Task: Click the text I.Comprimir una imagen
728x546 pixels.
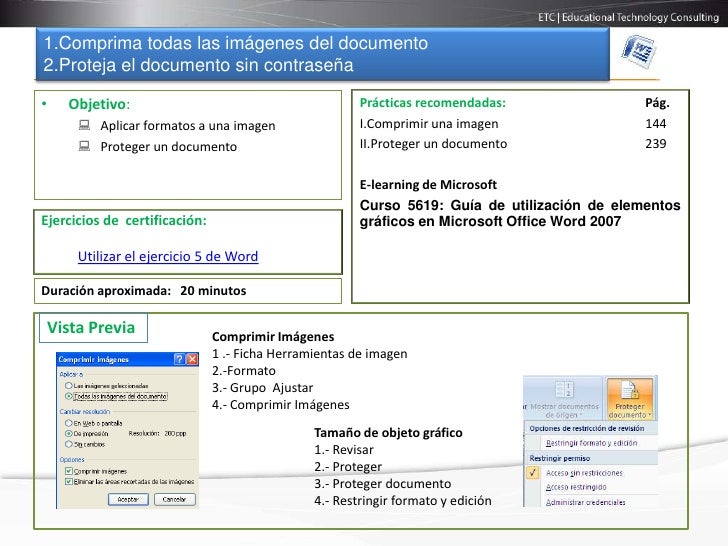Action: point(429,124)
